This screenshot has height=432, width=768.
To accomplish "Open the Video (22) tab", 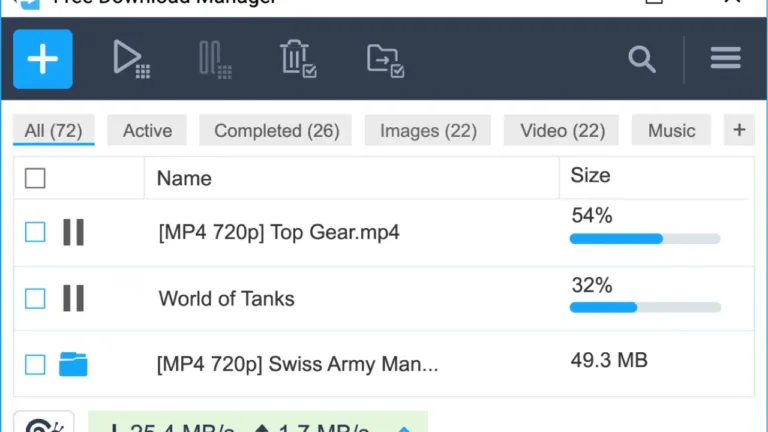I will click(562, 130).
